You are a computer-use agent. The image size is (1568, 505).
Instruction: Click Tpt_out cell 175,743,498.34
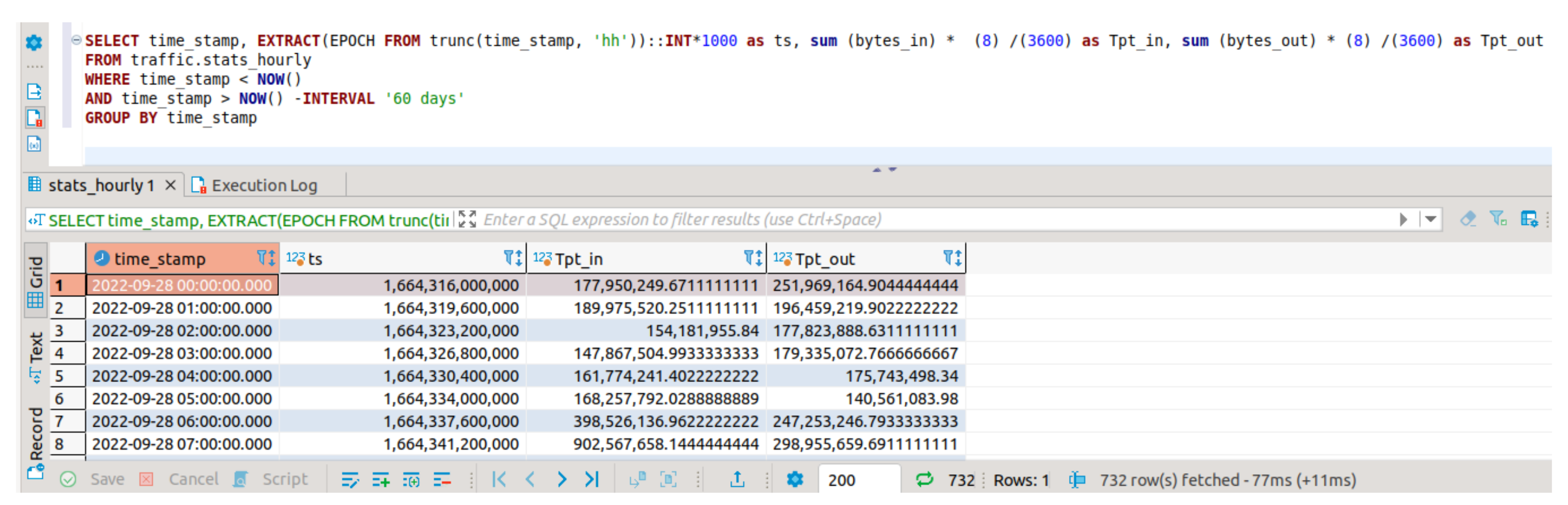click(866, 376)
